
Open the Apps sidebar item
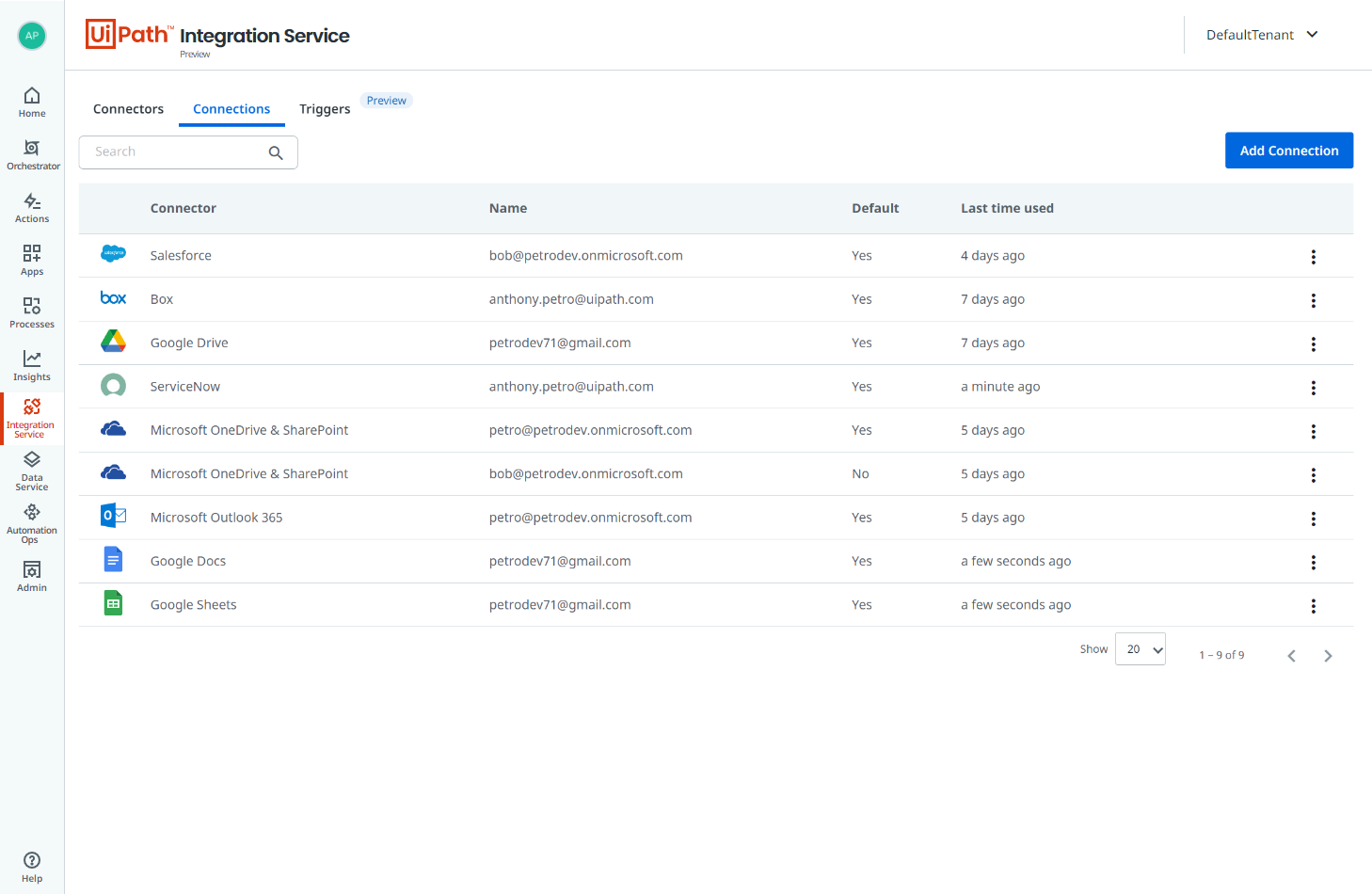coord(32,261)
